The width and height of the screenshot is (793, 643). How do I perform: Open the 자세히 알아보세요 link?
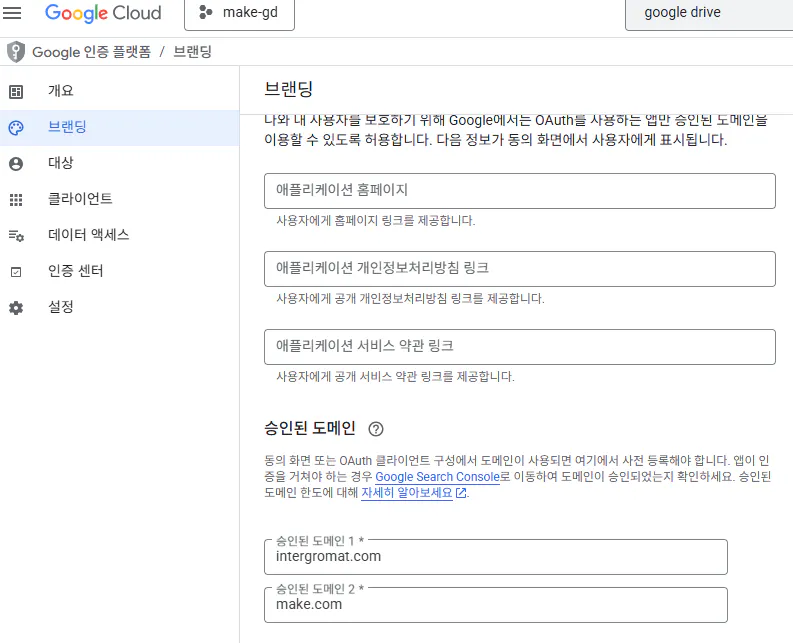407,493
